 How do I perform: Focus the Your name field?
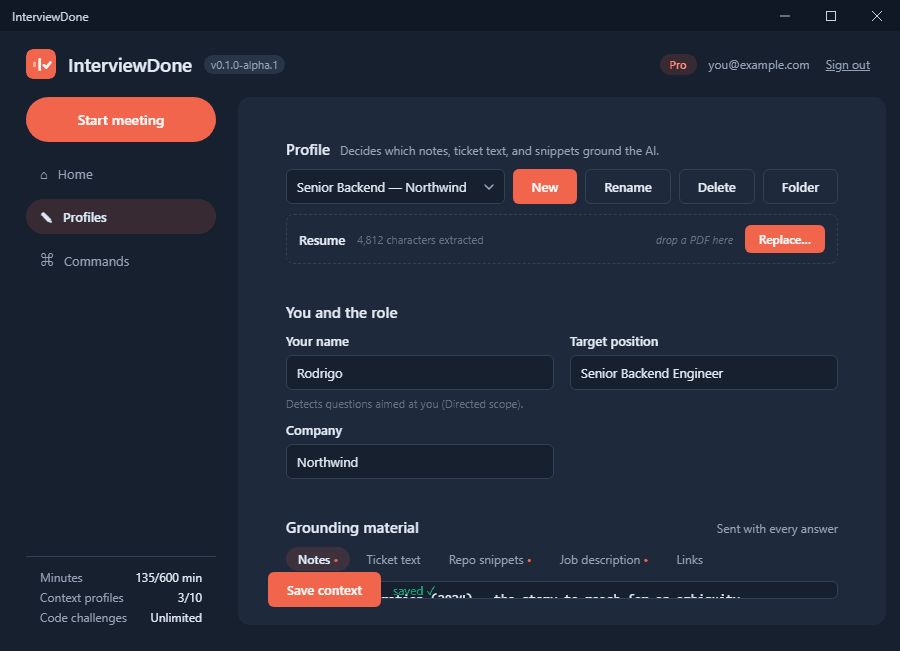pos(420,373)
